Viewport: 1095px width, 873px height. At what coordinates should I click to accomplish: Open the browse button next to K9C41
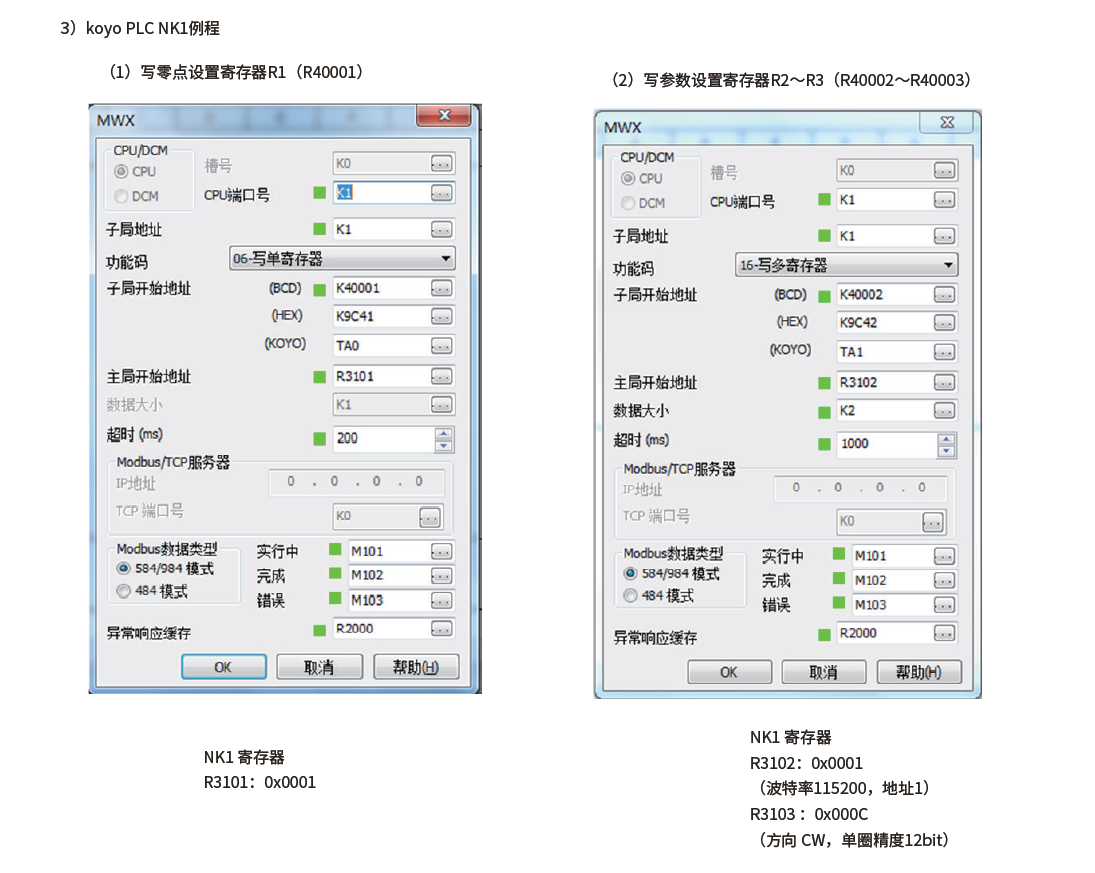tap(441, 317)
